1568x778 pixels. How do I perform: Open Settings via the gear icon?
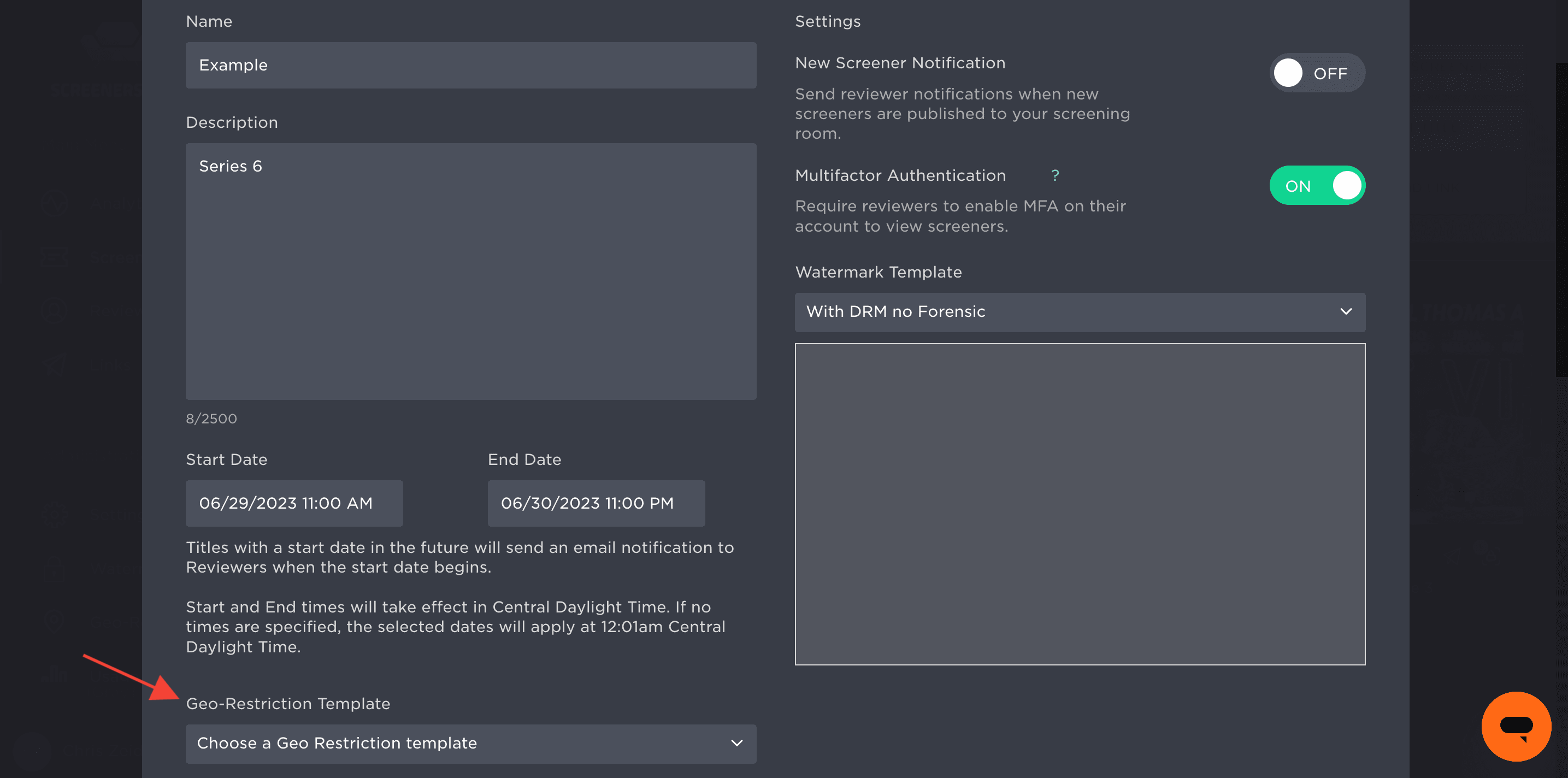click(x=55, y=515)
